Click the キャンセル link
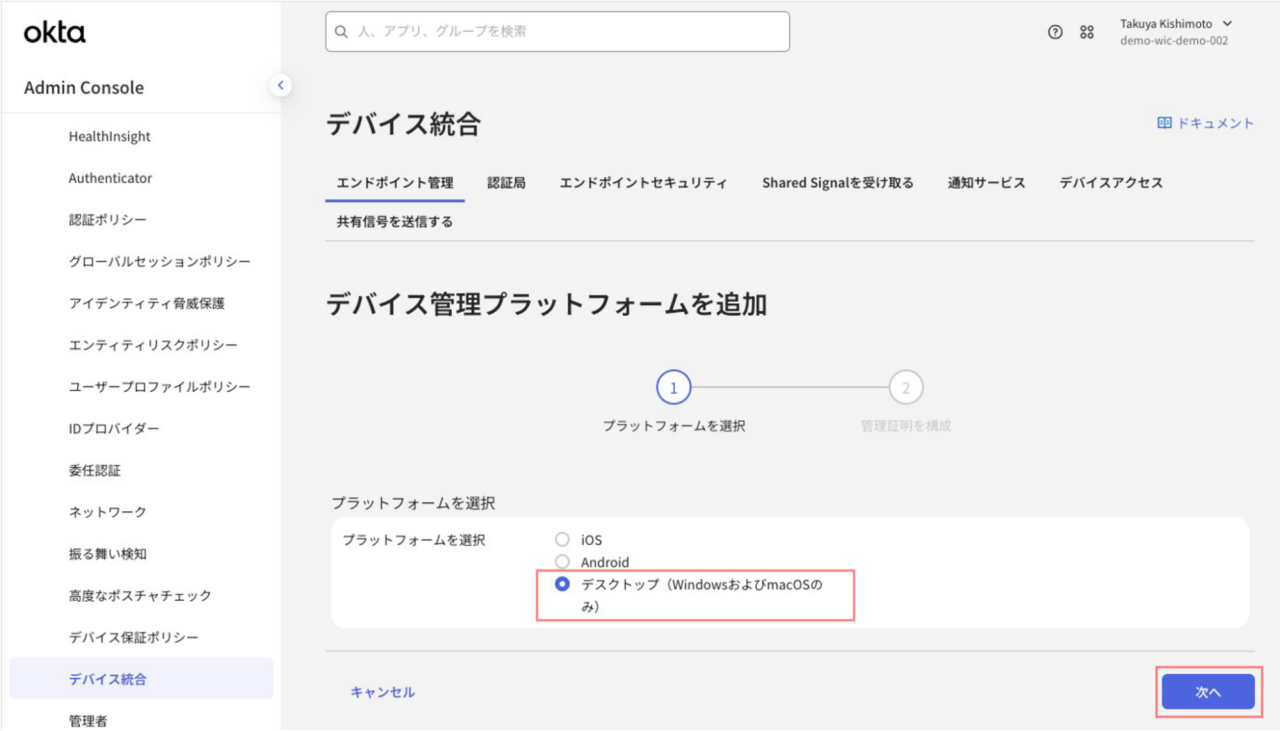This screenshot has height=731, width=1280. point(382,692)
